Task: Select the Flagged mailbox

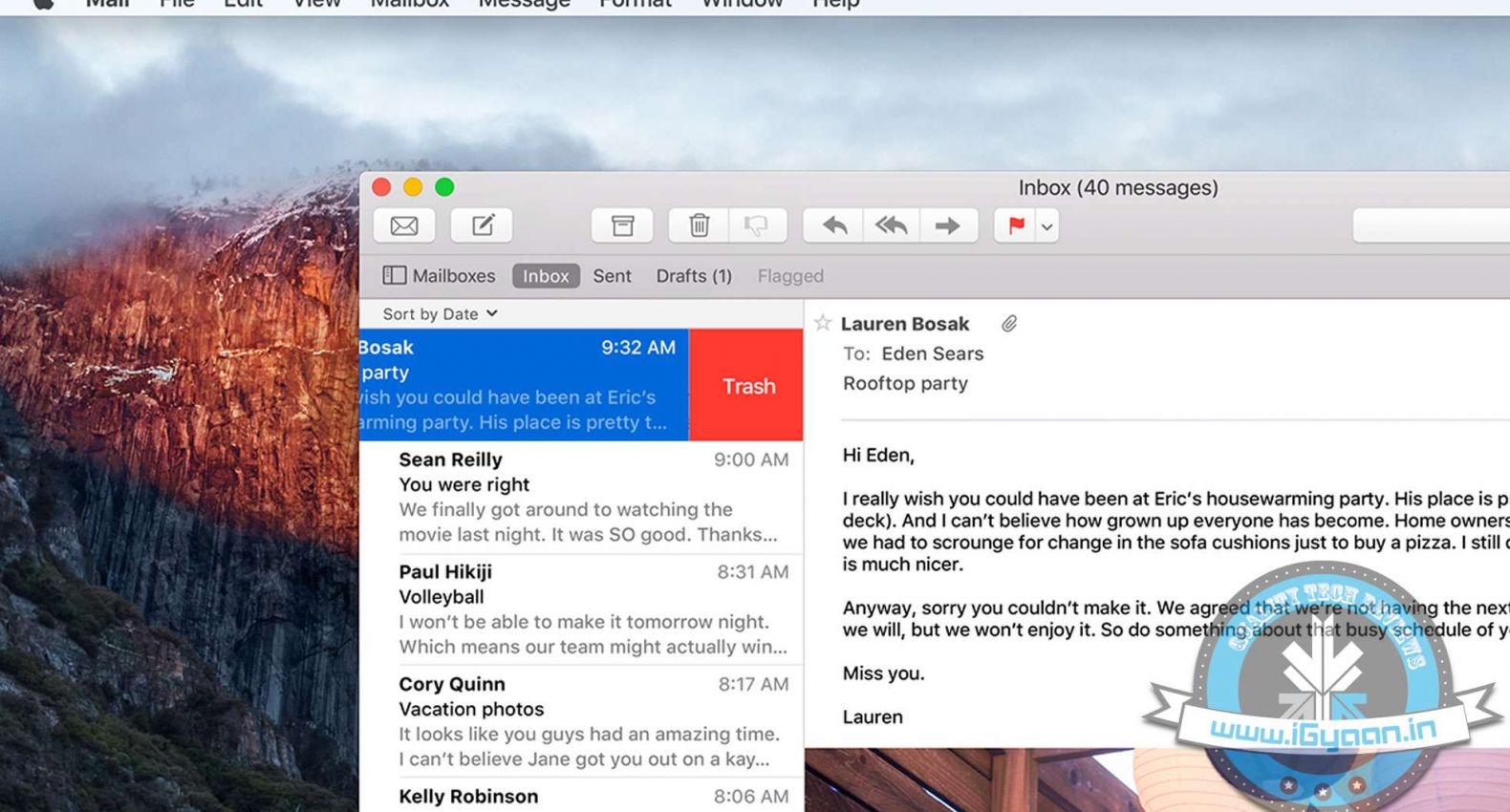Action: (790, 276)
